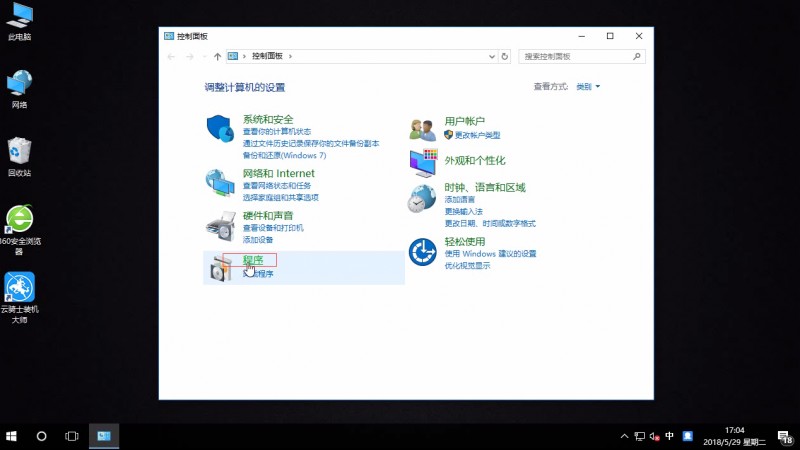Screen dimensions: 800x450
Task: Open the 程序 category link
Action: pos(253,260)
